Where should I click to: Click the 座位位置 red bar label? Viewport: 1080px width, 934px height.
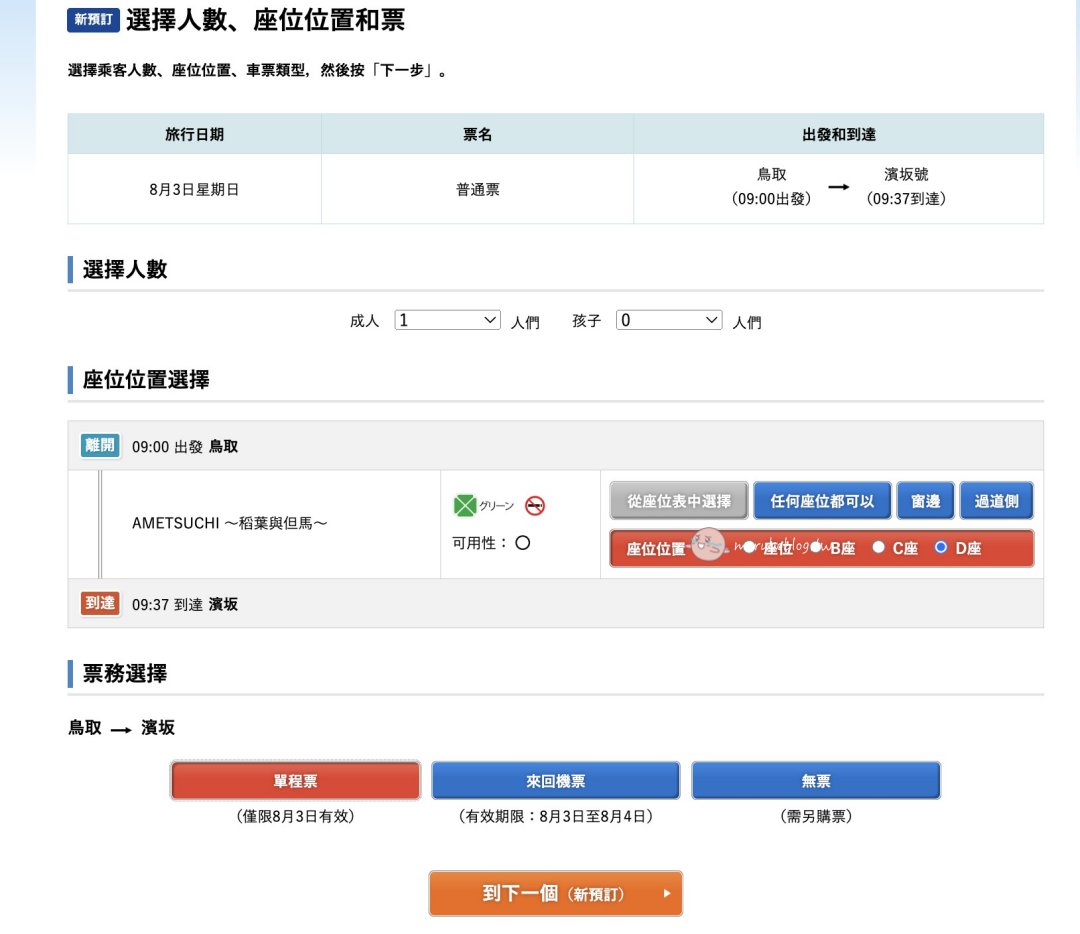click(656, 549)
